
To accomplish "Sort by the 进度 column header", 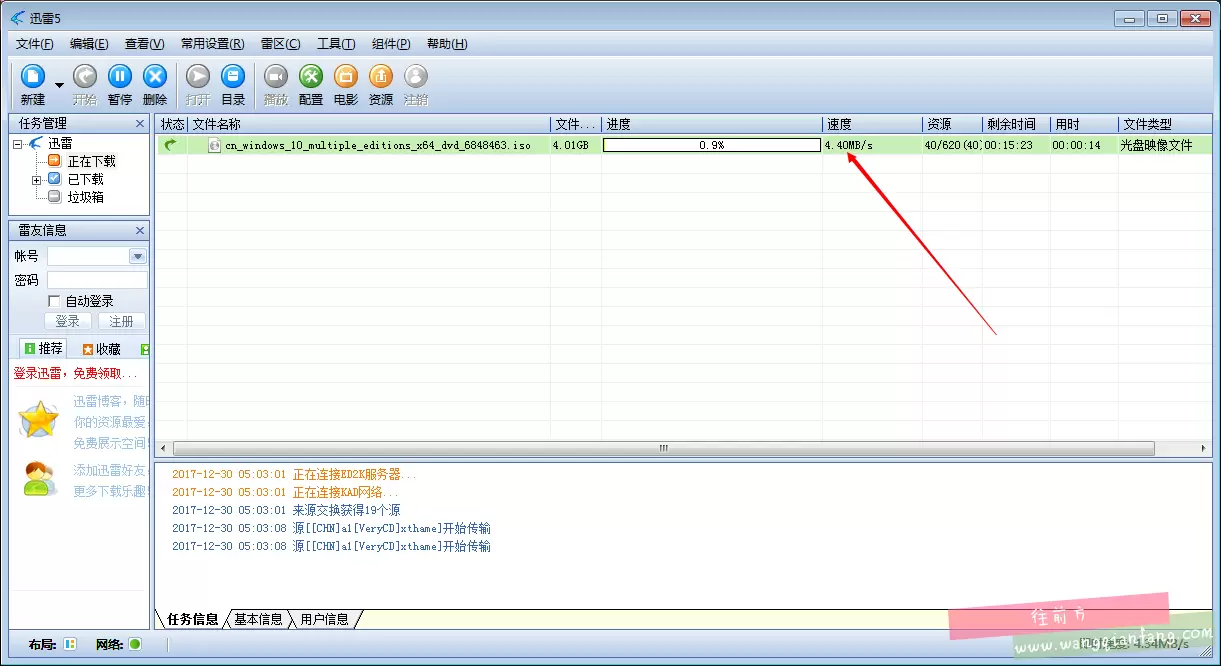I will coord(712,124).
